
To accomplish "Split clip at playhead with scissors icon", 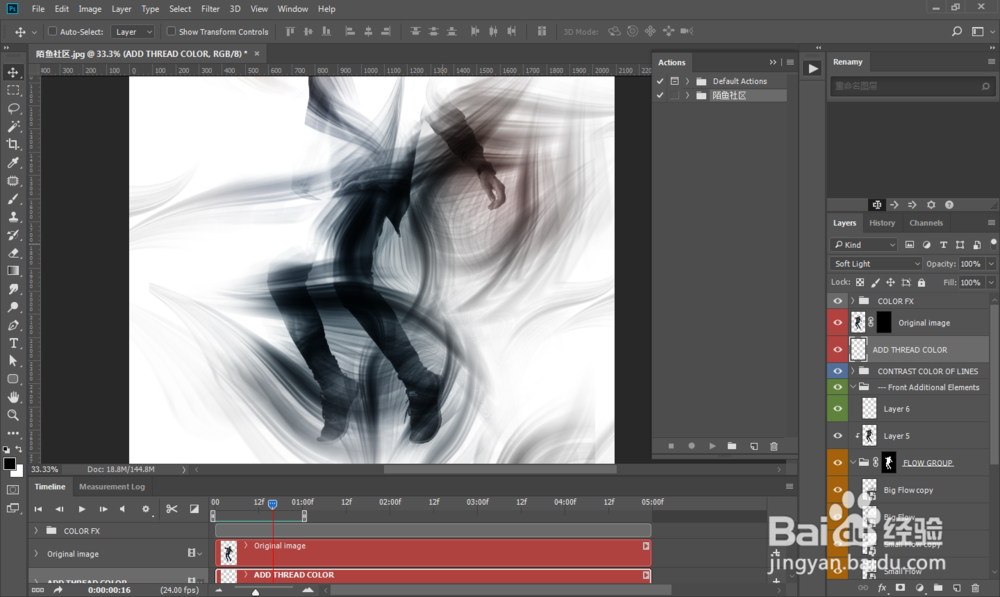I will pyautogui.click(x=172, y=508).
